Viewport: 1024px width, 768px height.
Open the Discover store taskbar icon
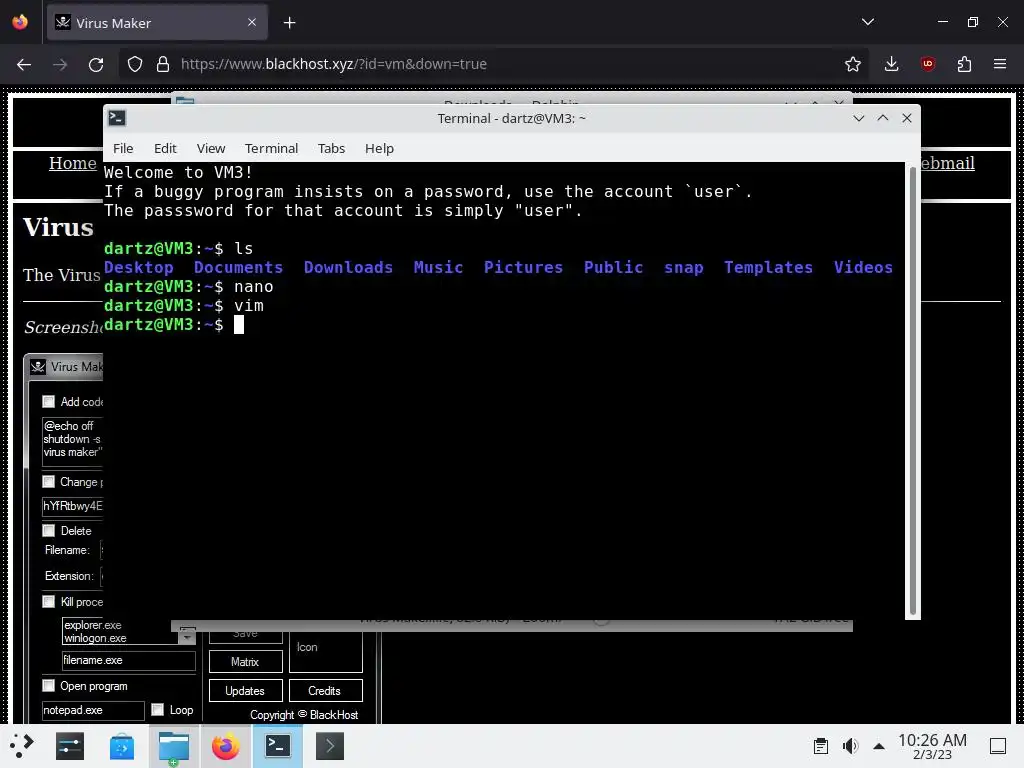coord(121,746)
